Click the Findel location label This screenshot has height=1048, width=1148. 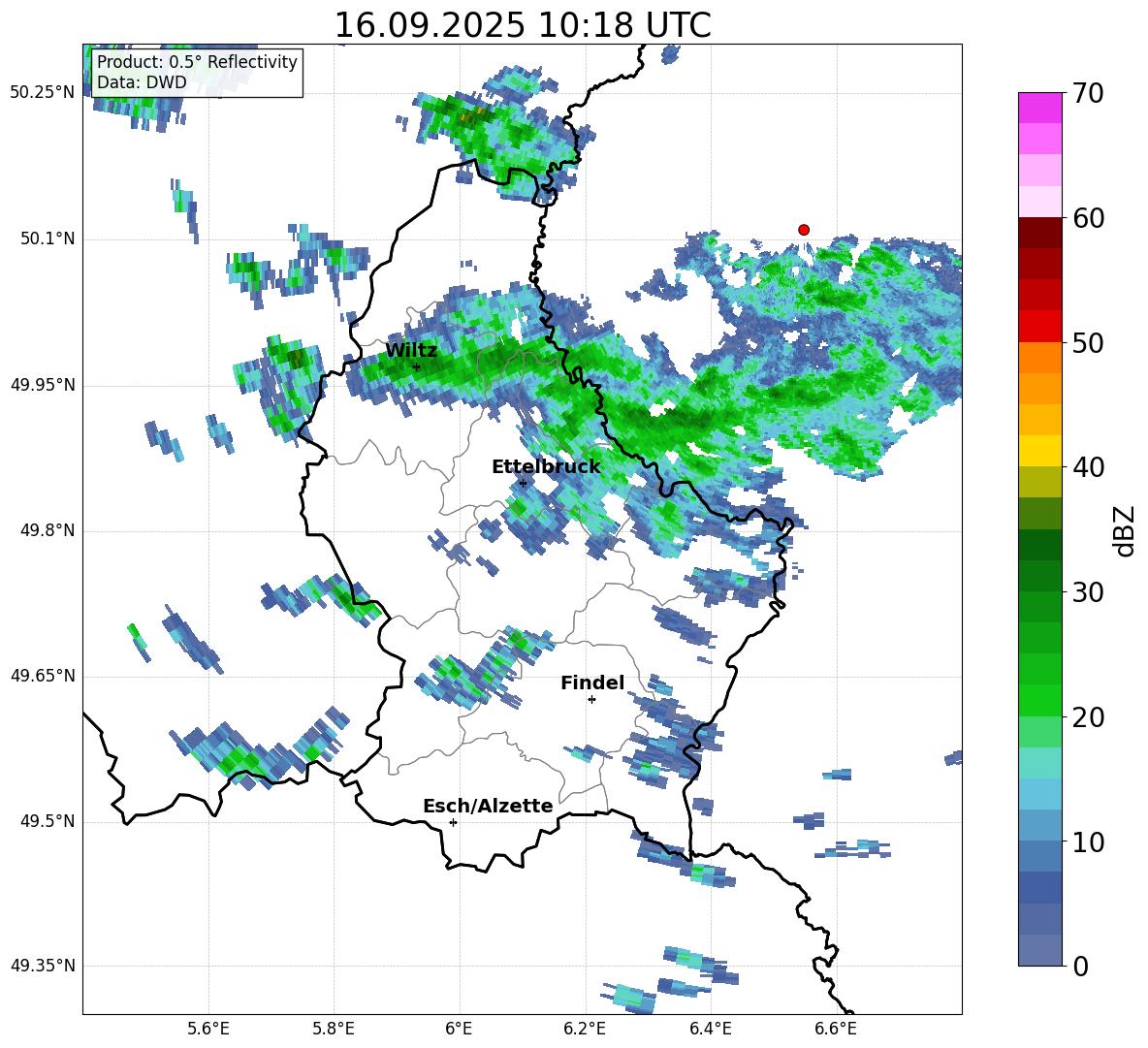(x=592, y=683)
